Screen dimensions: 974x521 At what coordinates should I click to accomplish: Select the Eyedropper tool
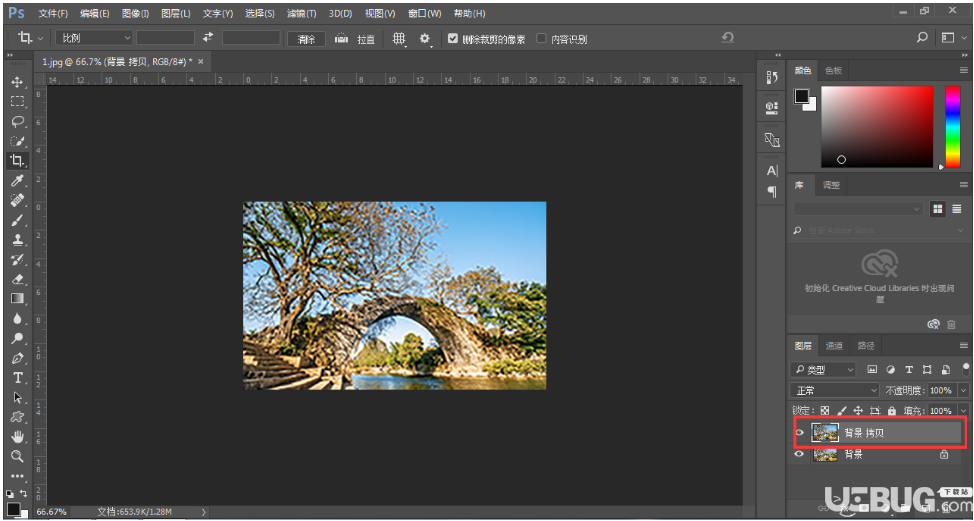click(17, 181)
